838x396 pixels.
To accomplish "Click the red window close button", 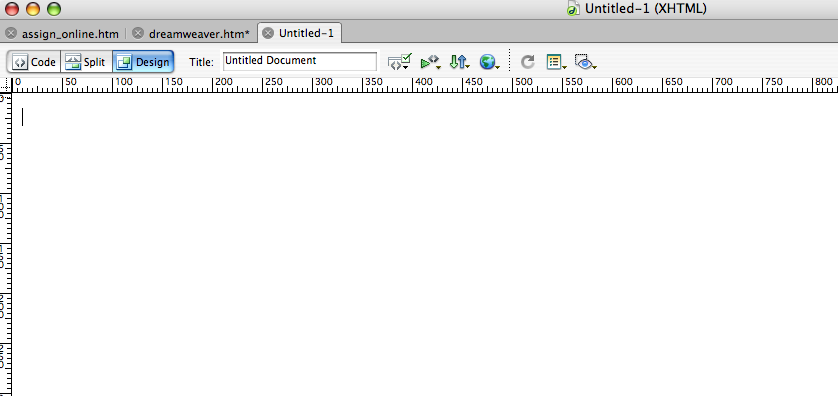I will pyautogui.click(x=12, y=9).
